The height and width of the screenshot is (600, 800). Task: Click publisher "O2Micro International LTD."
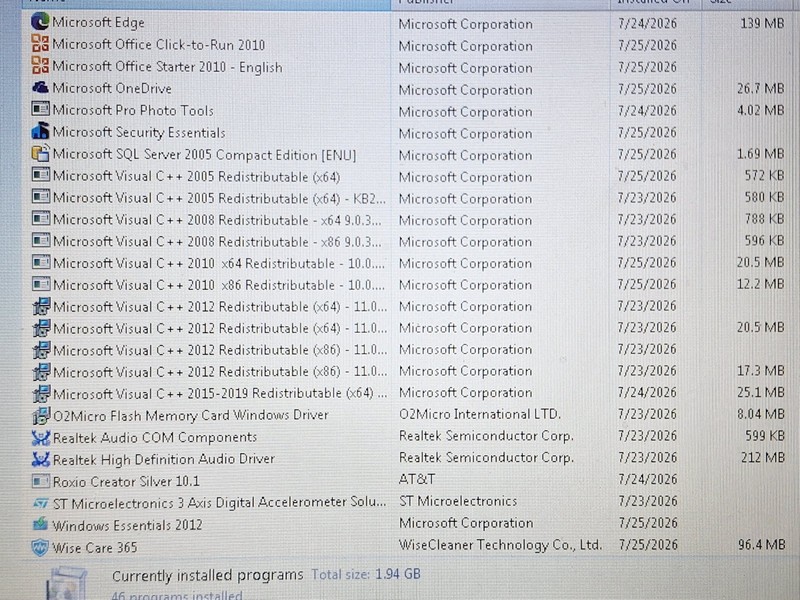click(480, 414)
